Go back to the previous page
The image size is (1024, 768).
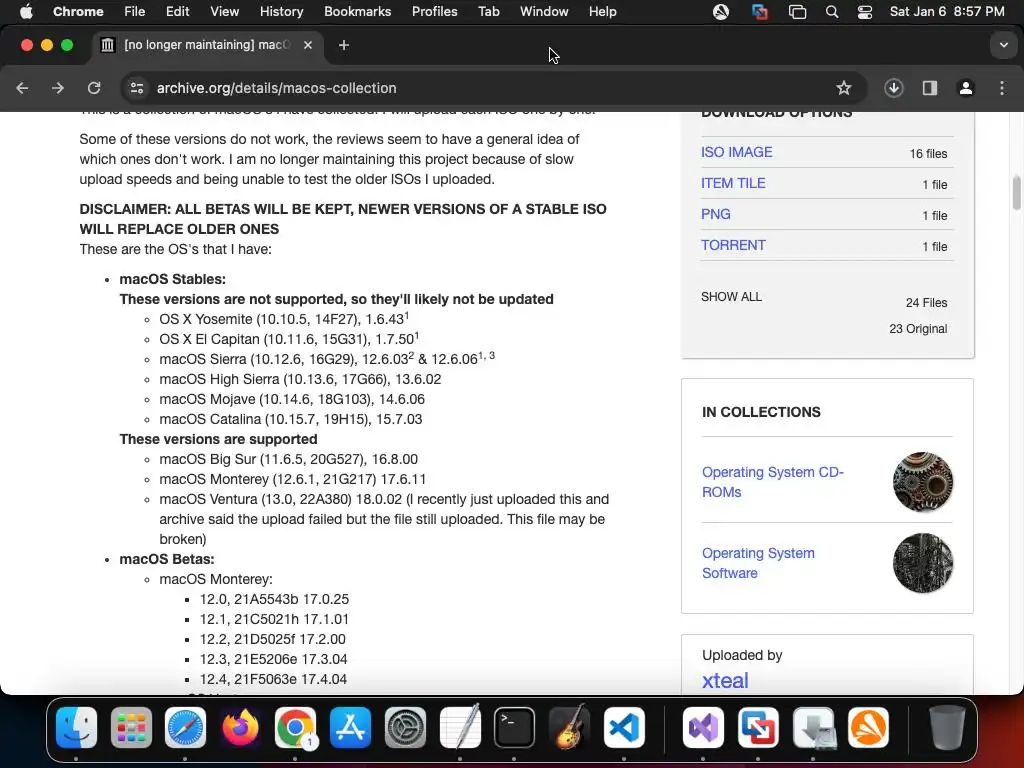point(22,88)
